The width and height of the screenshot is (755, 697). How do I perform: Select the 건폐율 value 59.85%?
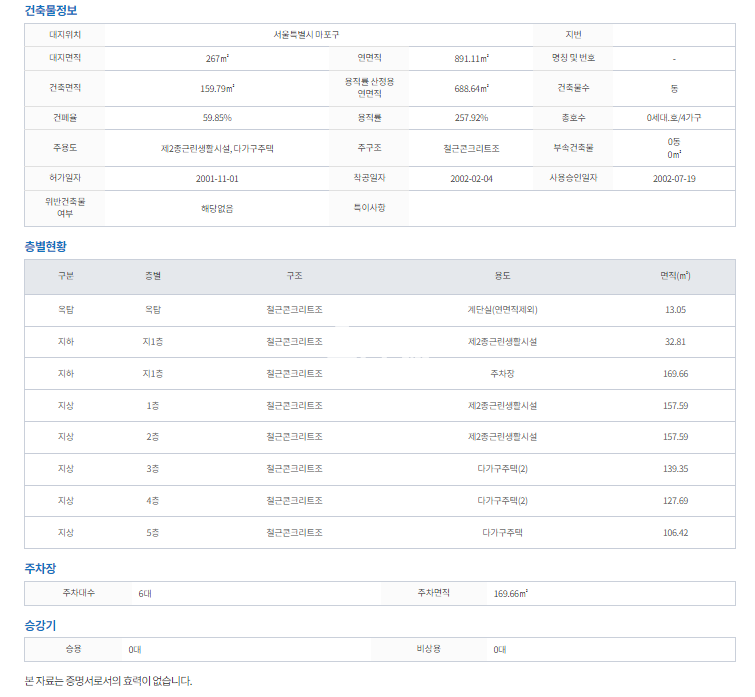tap(217, 118)
